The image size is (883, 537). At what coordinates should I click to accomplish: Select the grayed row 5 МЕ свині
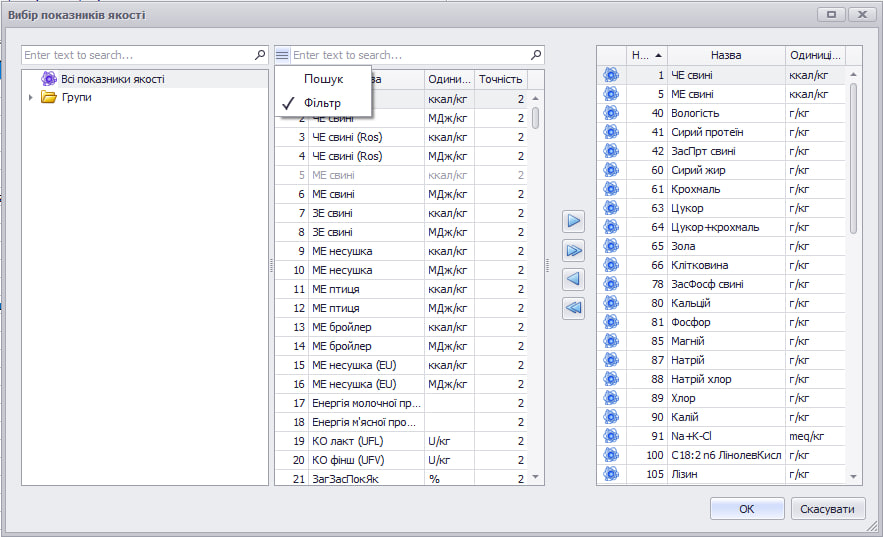point(402,175)
